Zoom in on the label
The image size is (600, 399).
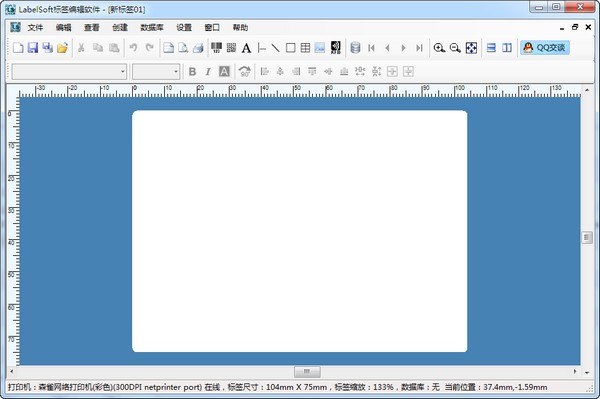click(439, 48)
